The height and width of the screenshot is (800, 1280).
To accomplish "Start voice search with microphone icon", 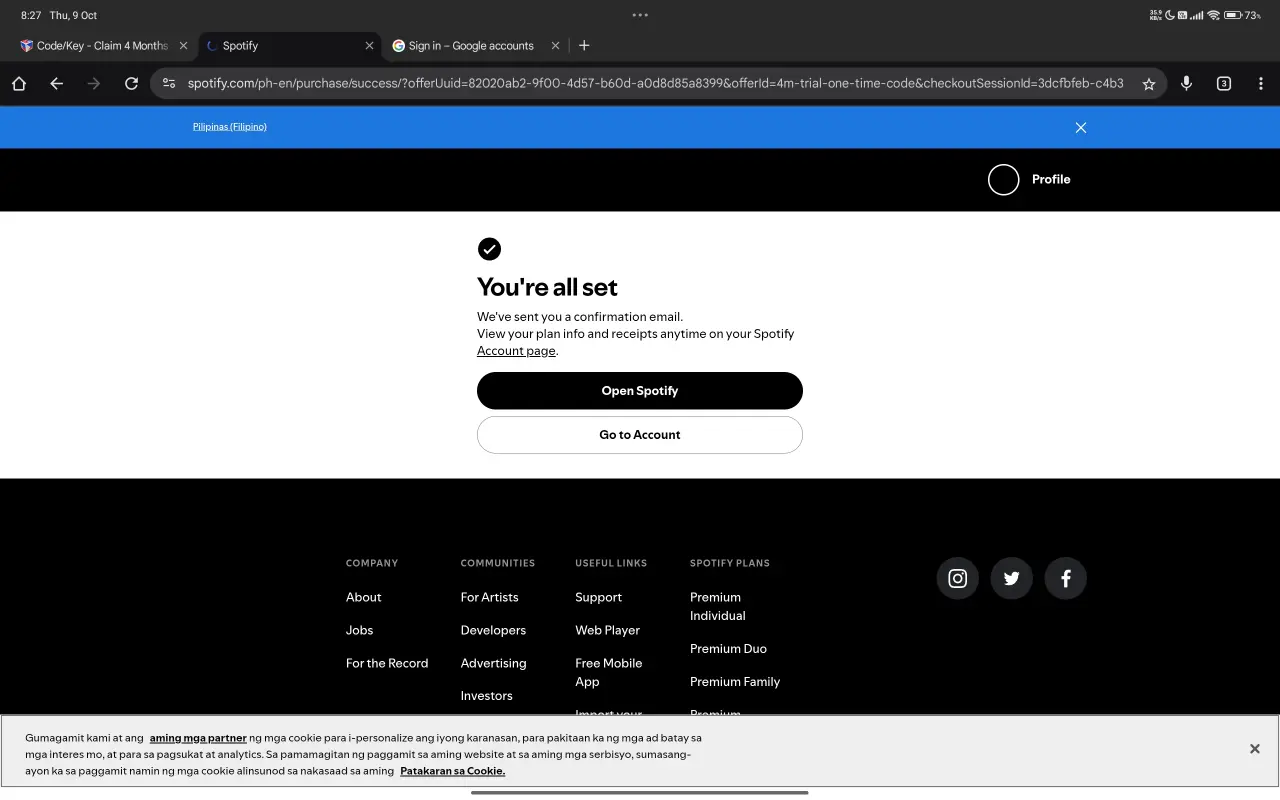I will pos(1186,84).
